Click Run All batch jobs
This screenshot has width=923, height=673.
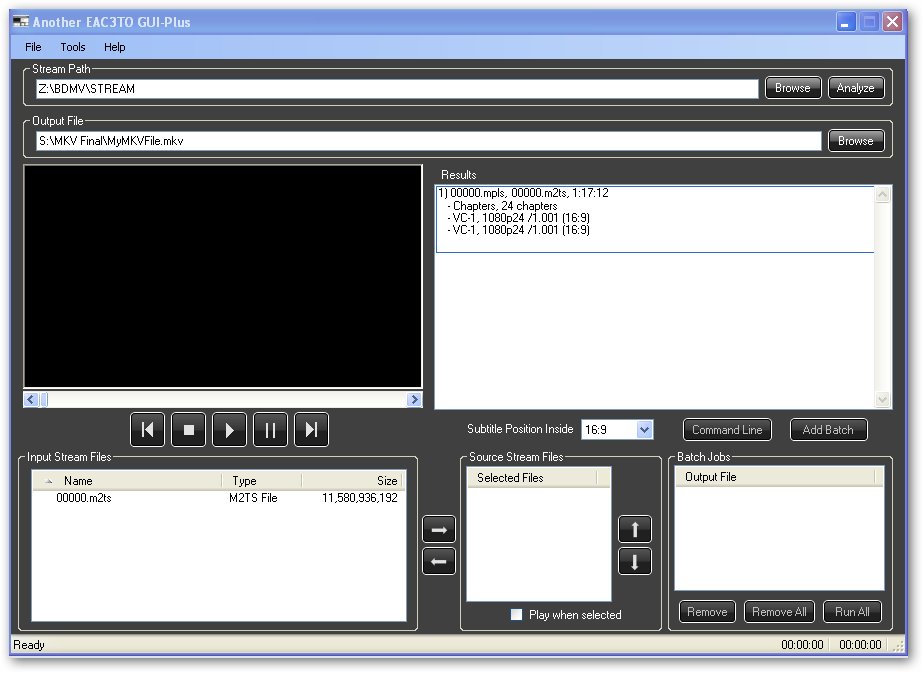(x=852, y=612)
